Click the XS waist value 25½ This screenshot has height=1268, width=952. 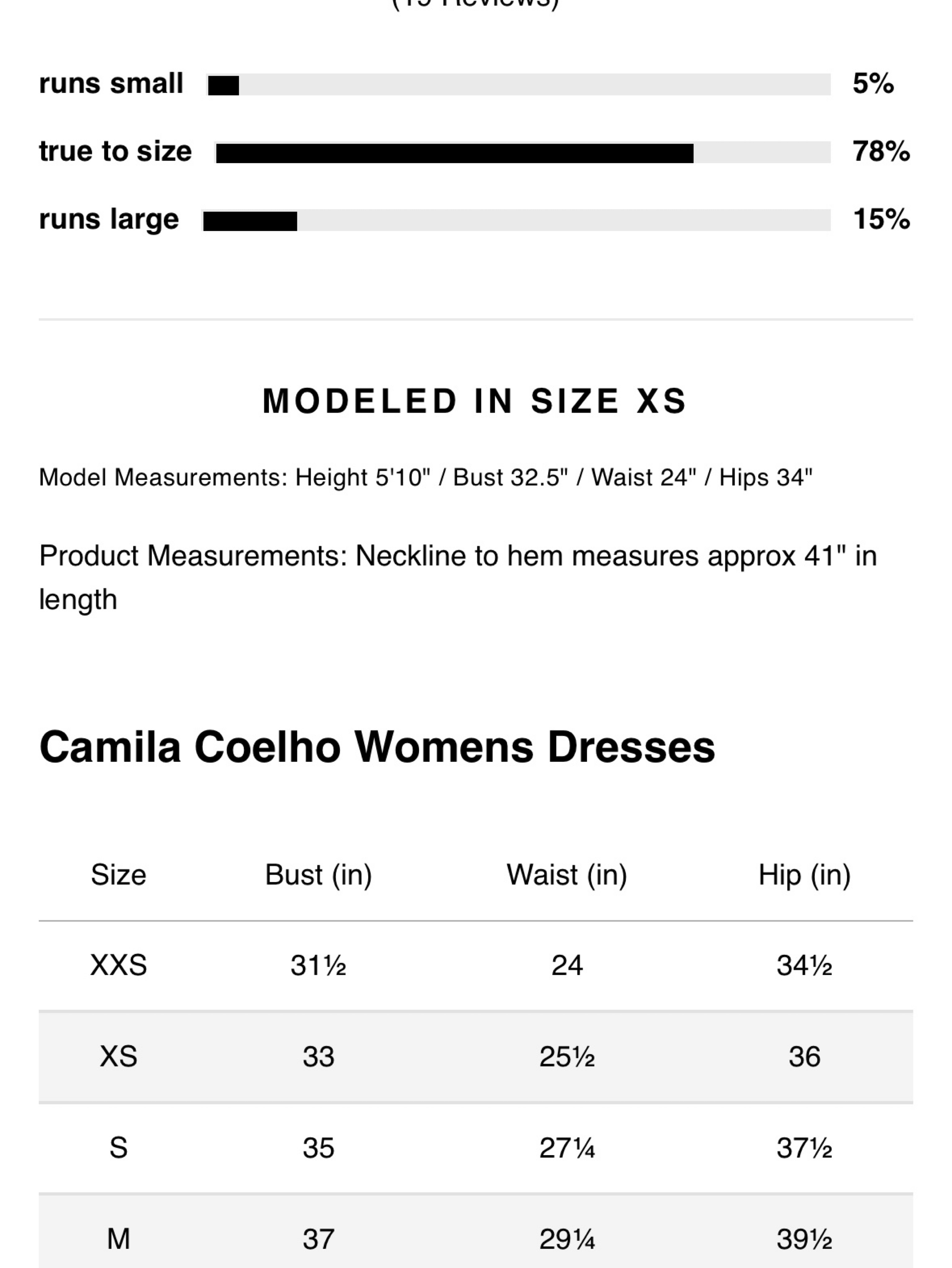tap(567, 1057)
